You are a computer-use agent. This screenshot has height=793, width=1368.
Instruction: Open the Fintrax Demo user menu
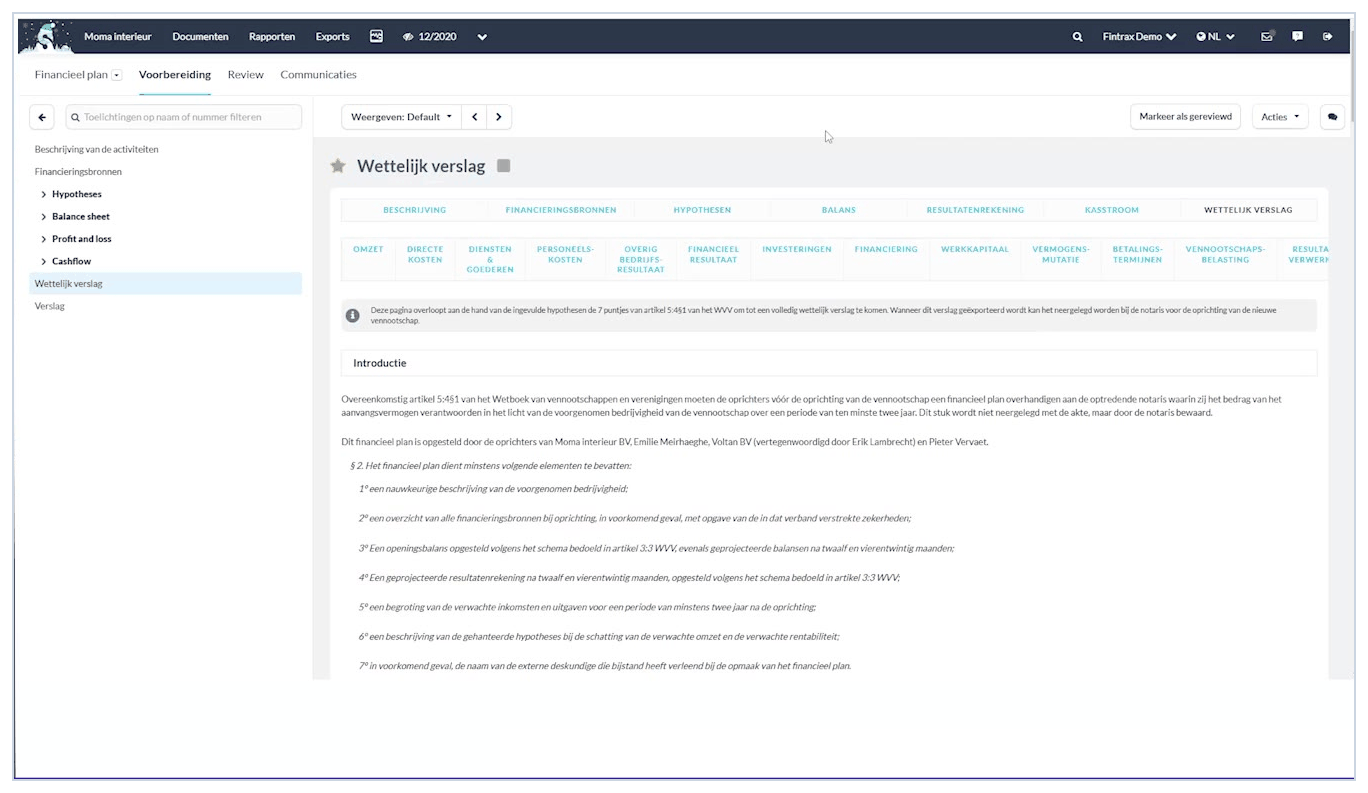1139,37
